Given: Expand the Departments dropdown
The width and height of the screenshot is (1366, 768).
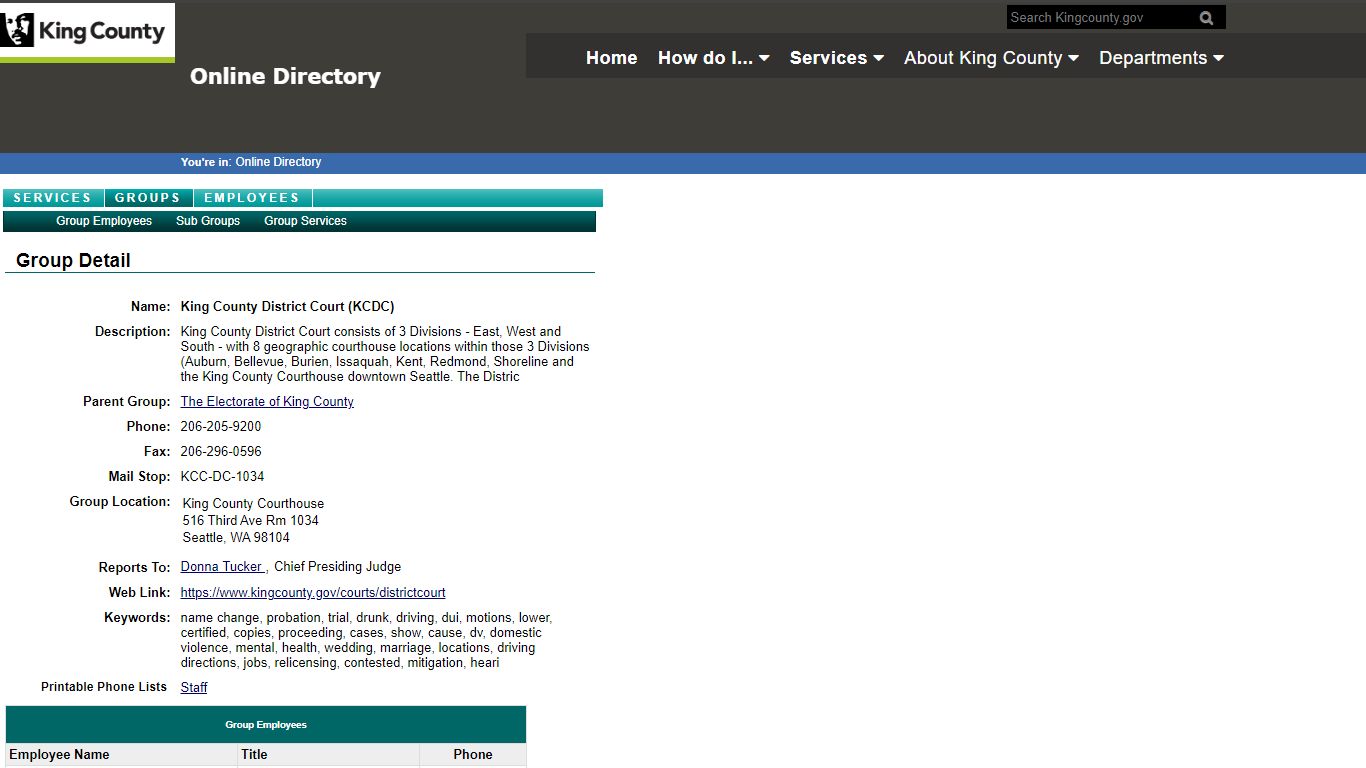Looking at the screenshot, I should [1161, 58].
